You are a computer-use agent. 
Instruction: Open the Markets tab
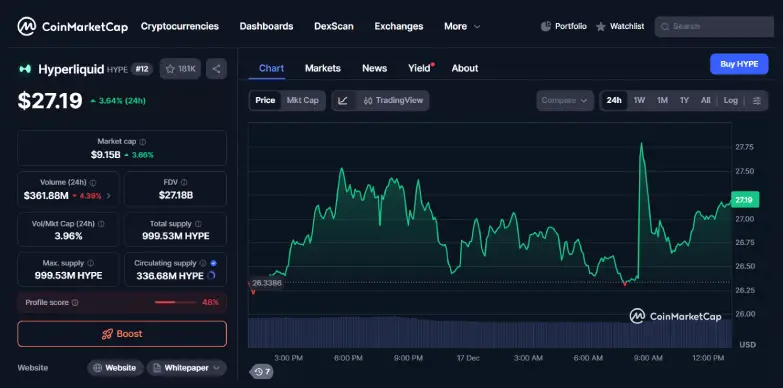click(x=323, y=68)
